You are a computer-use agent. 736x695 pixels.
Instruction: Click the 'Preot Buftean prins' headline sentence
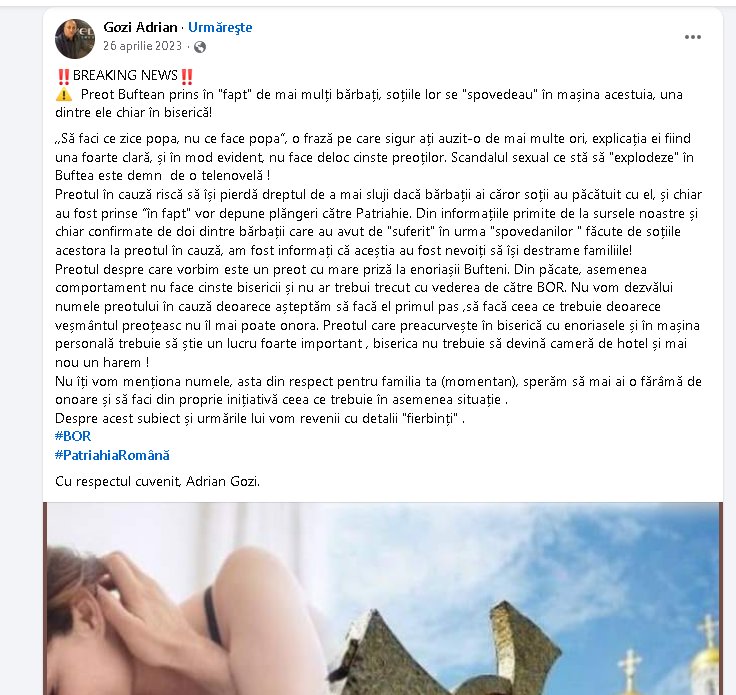pyautogui.click(x=369, y=104)
